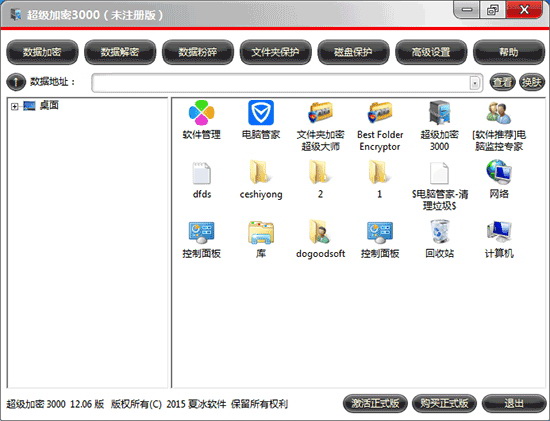This screenshot has height=421, width=550.
Task: Click the up-arrow button beside 数据地址
Action: pyautogui.click(x=16, y=82)
